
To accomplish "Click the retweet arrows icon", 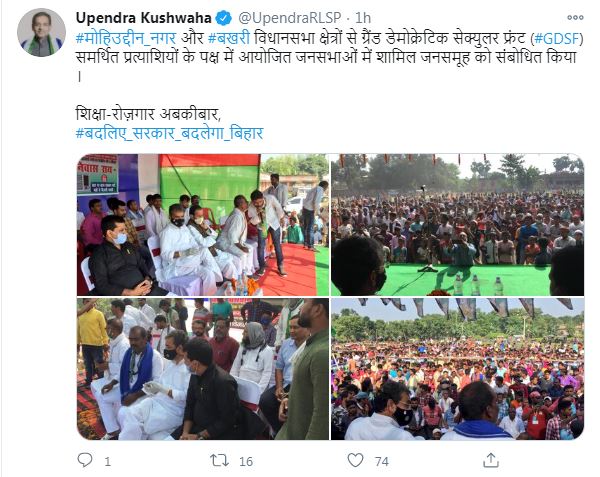I will tap(219, 460).
